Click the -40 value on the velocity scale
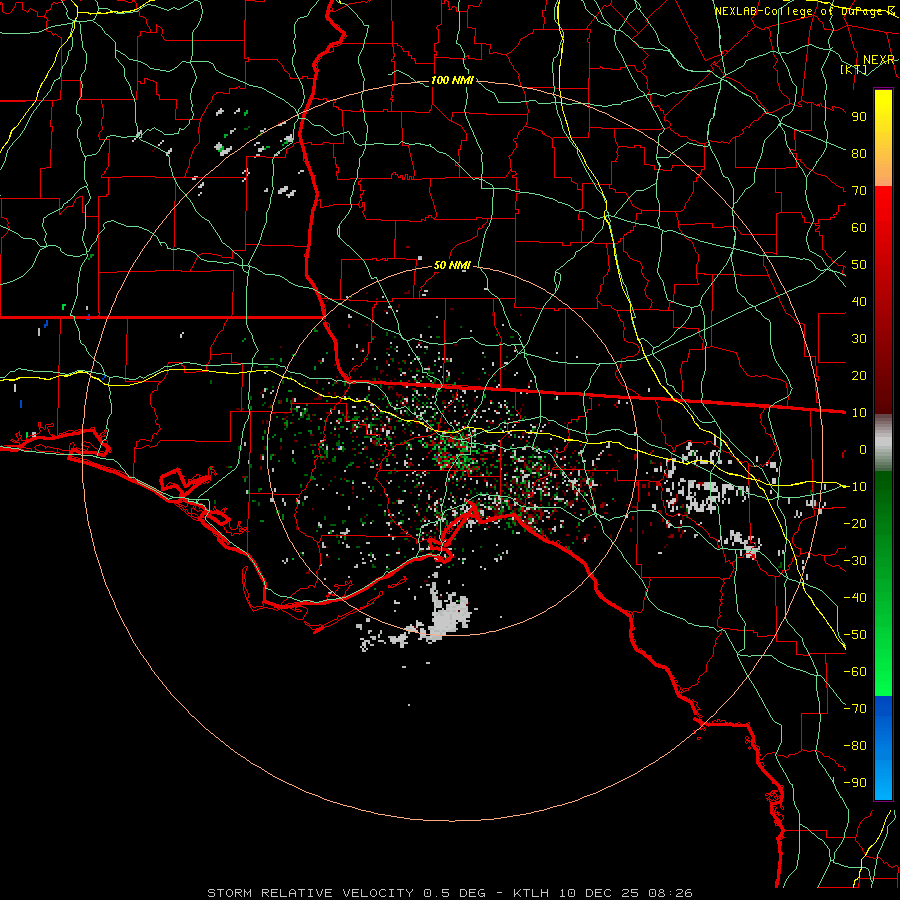The image size is (900, 900). click(855, 598)
